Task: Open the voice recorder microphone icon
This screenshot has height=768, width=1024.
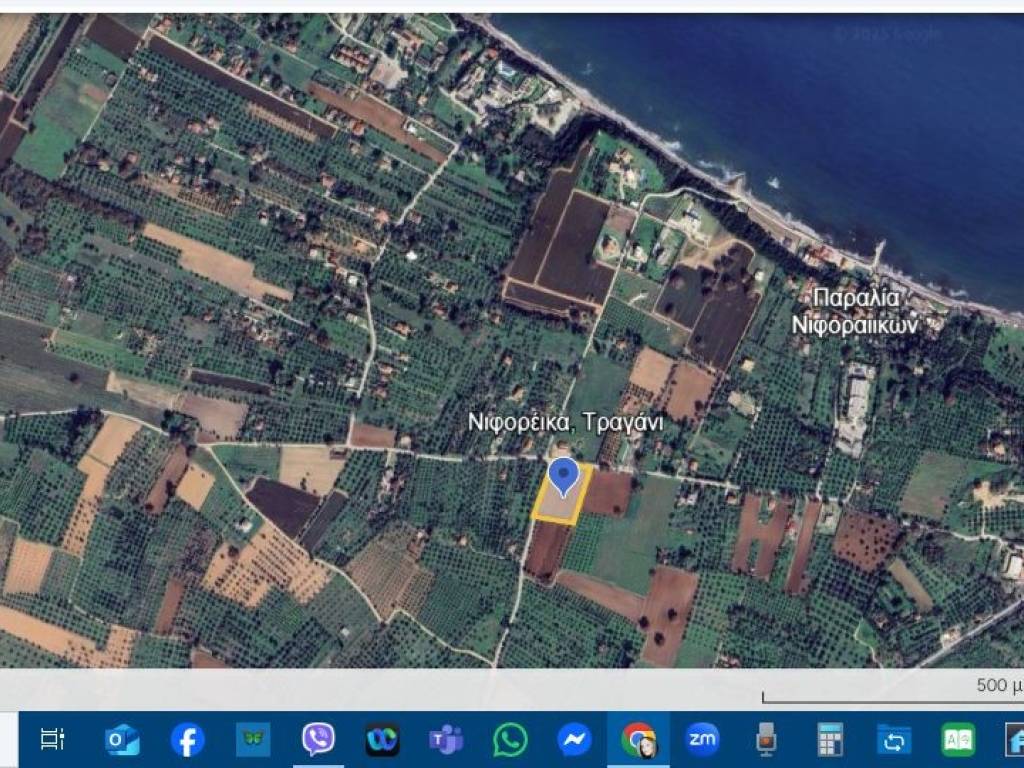Action: tap(766, 740)
